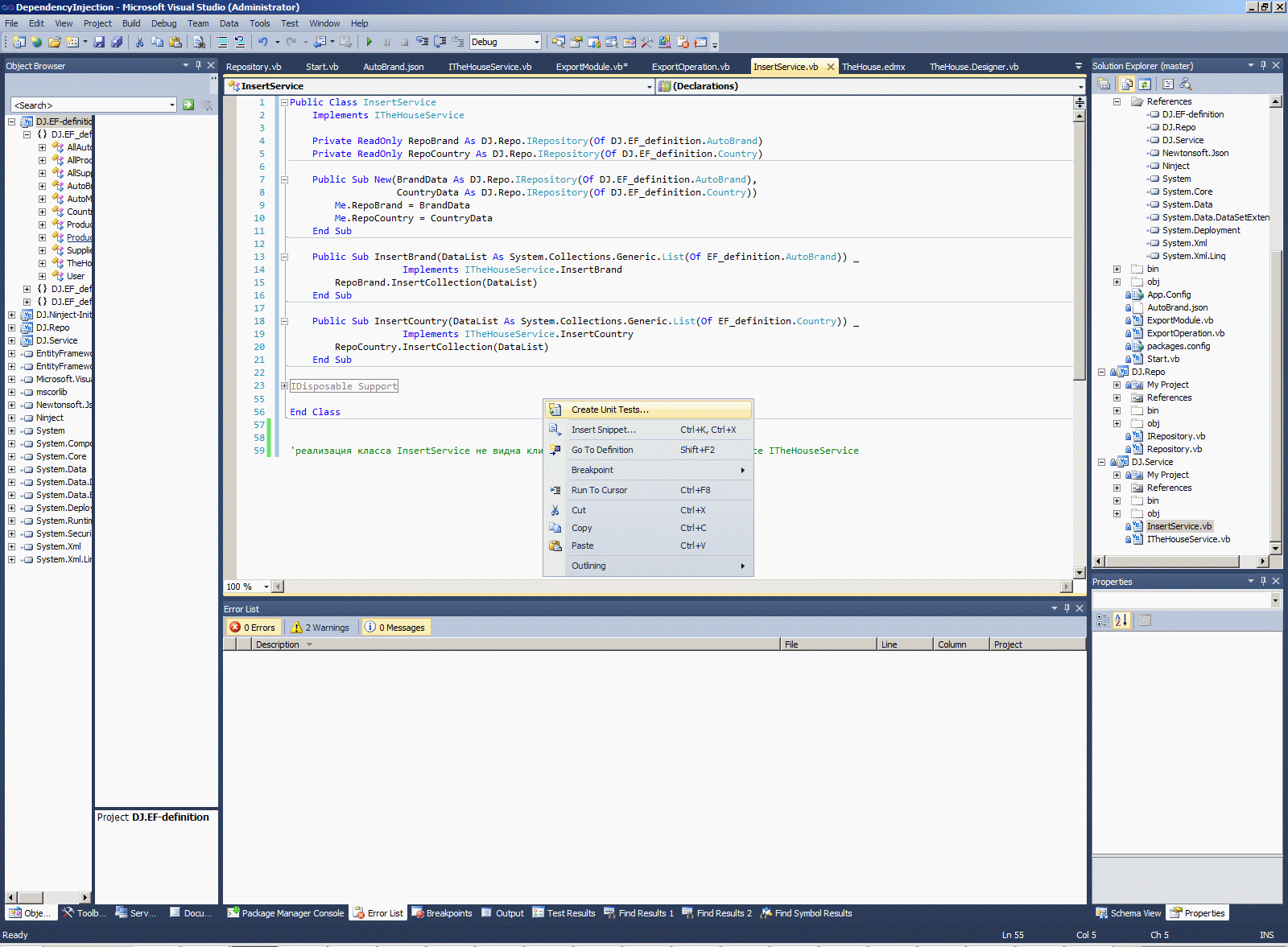The width and height of the screenshot is (1288, 947).
Task: Expand the collapsed IDisposable Support region
Action: click(284, 386)
